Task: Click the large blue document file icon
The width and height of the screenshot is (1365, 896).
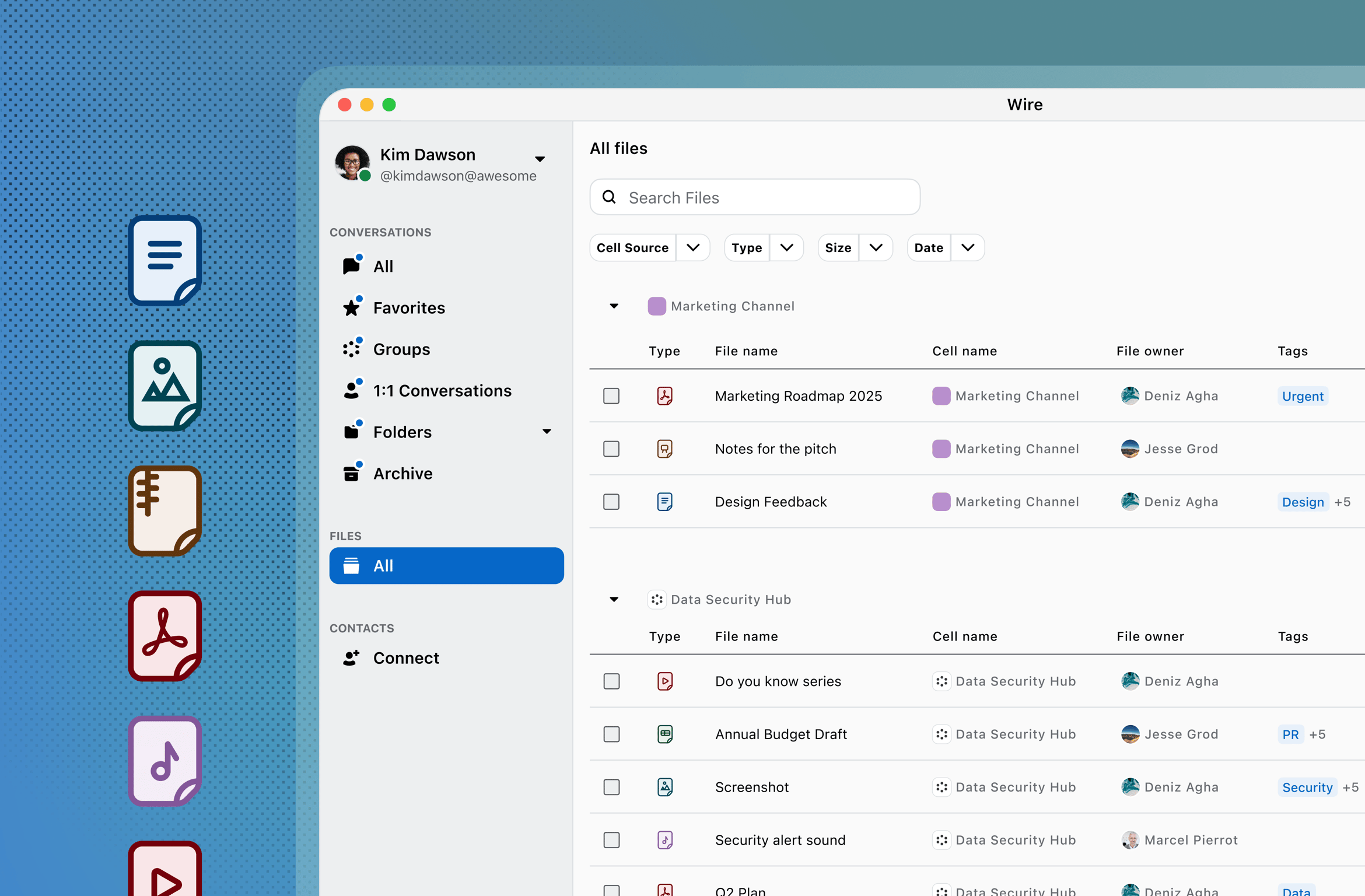Action: pyautogui.click(x=165, y=260)
